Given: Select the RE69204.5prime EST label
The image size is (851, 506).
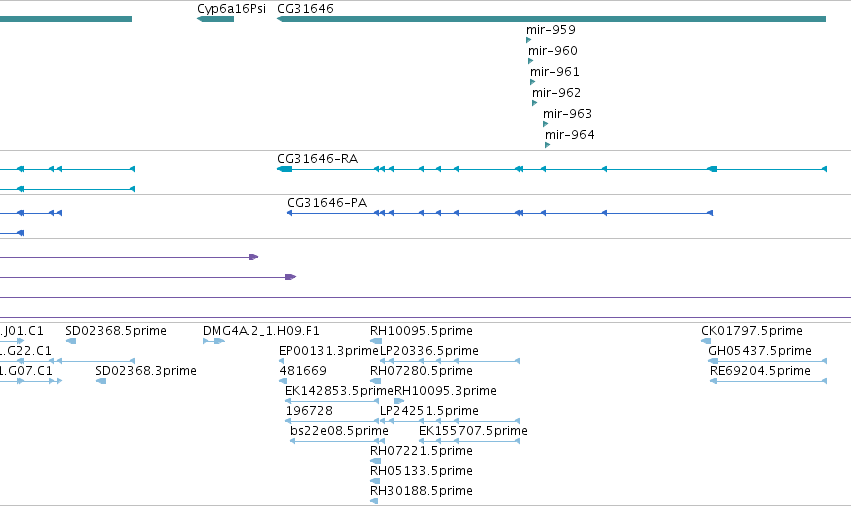Looking at the screenshot, I should coord(760,371).
